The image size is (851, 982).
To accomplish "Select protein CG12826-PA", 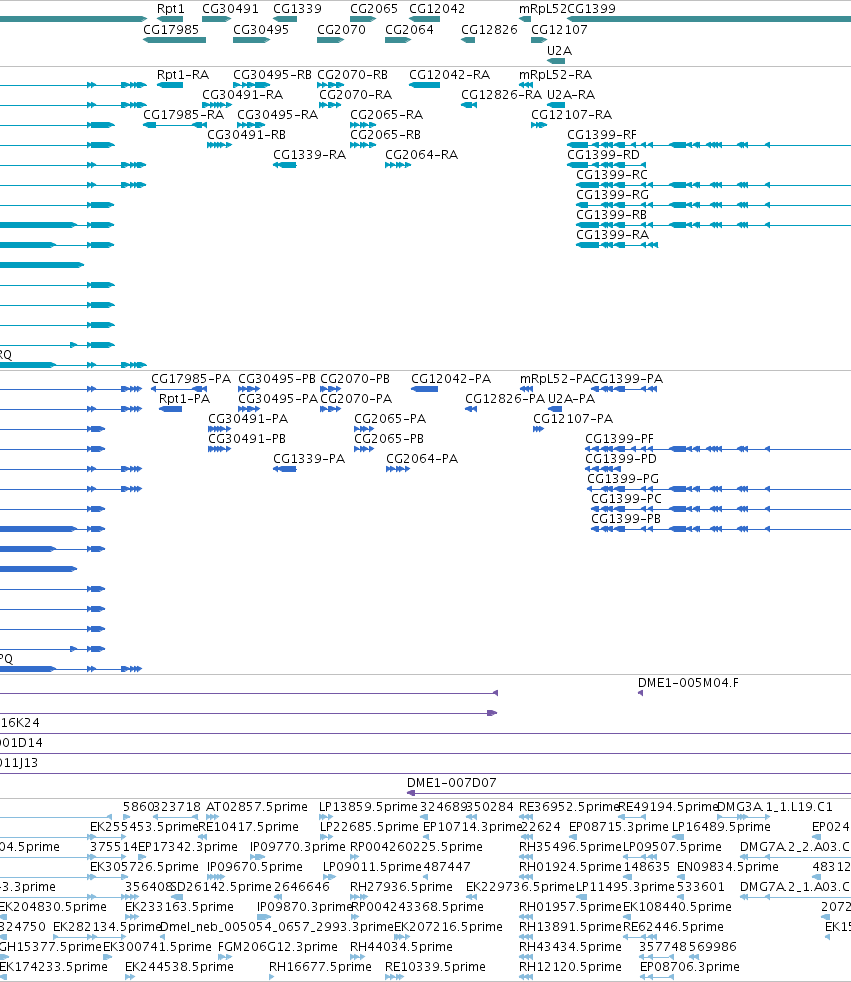I will click(505, 400).
